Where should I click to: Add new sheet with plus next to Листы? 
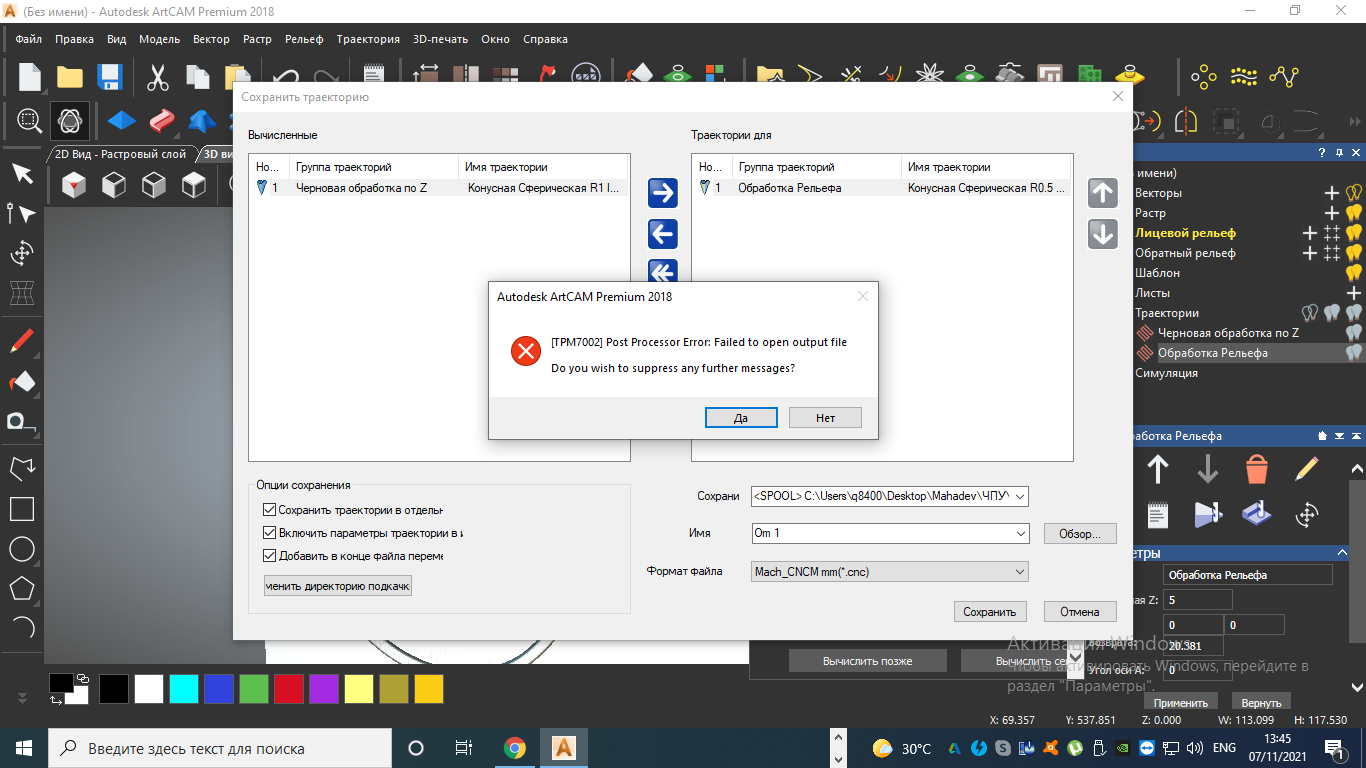(x=1354, y=293)
